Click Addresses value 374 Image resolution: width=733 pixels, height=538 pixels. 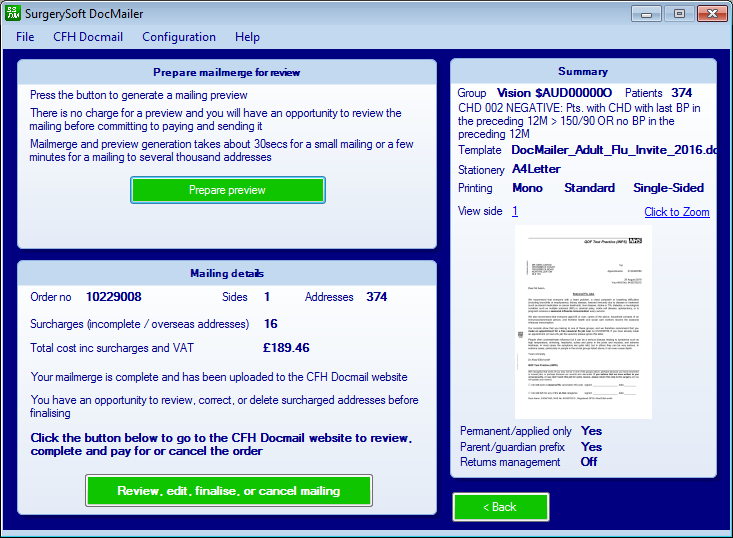pos(376,297)
